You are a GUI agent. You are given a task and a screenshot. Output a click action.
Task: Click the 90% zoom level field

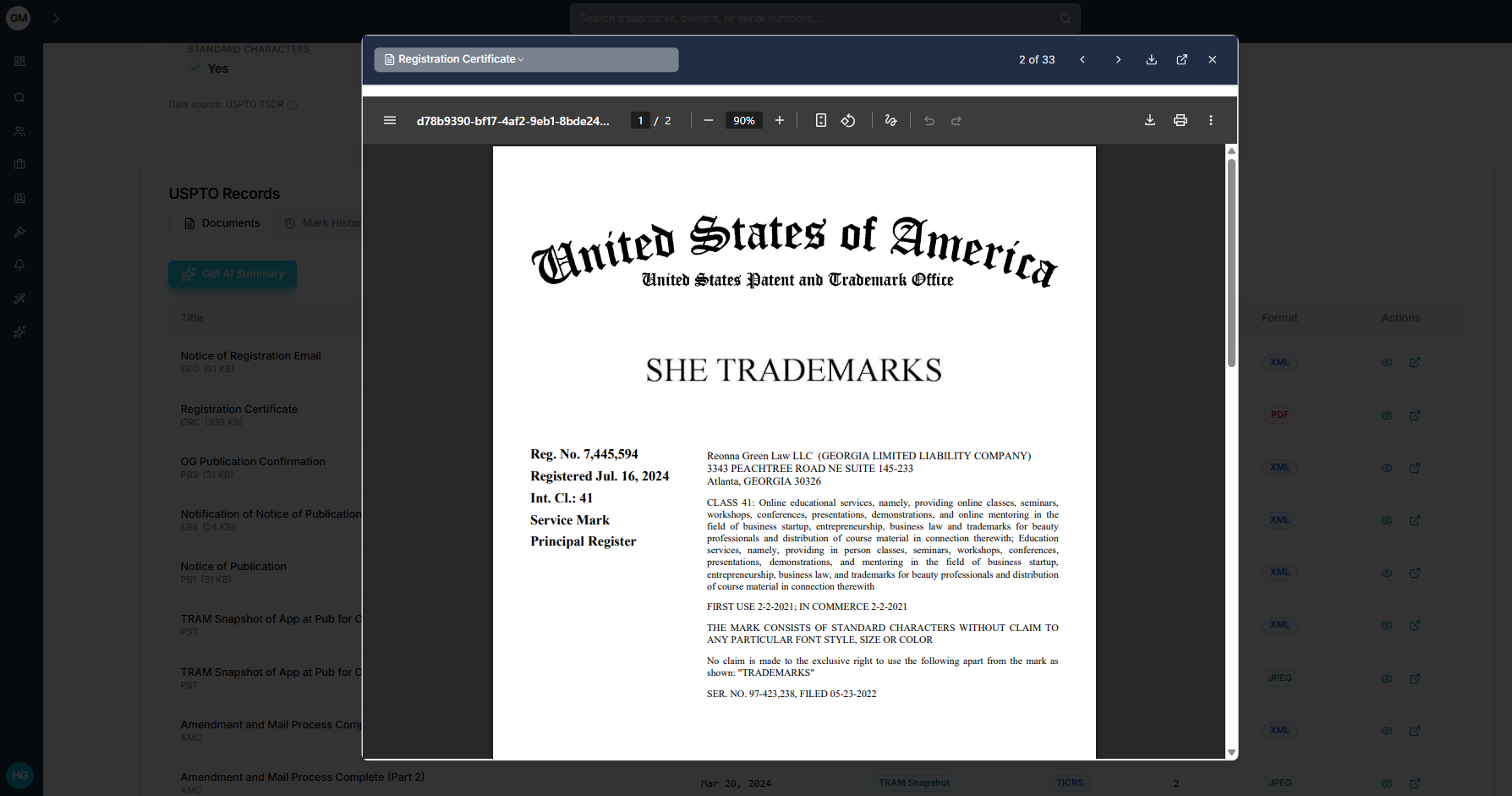coord(744,121)
